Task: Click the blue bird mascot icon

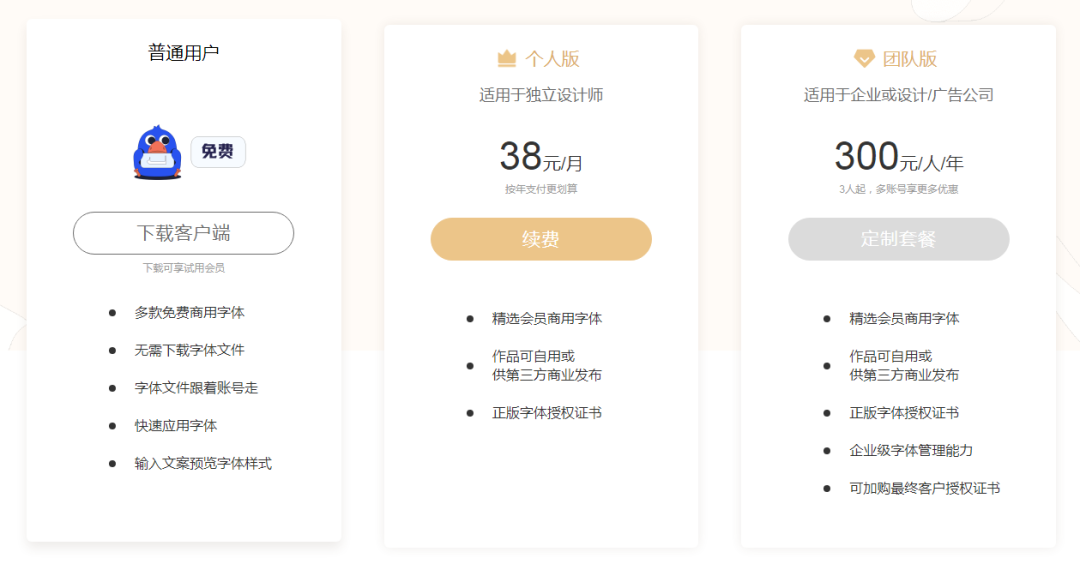Action: 156,153
